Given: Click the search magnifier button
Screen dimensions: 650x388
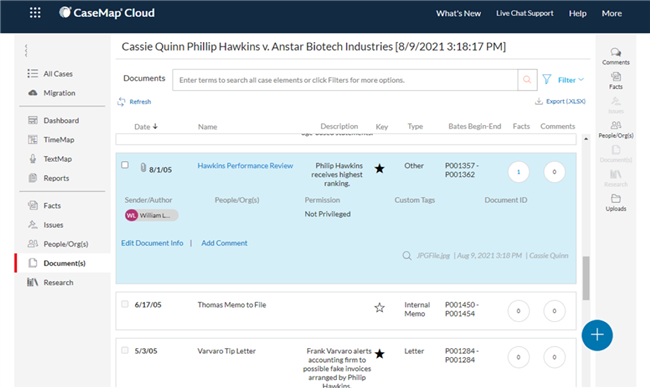Looking at the screenshot, I should click(527, 80).
